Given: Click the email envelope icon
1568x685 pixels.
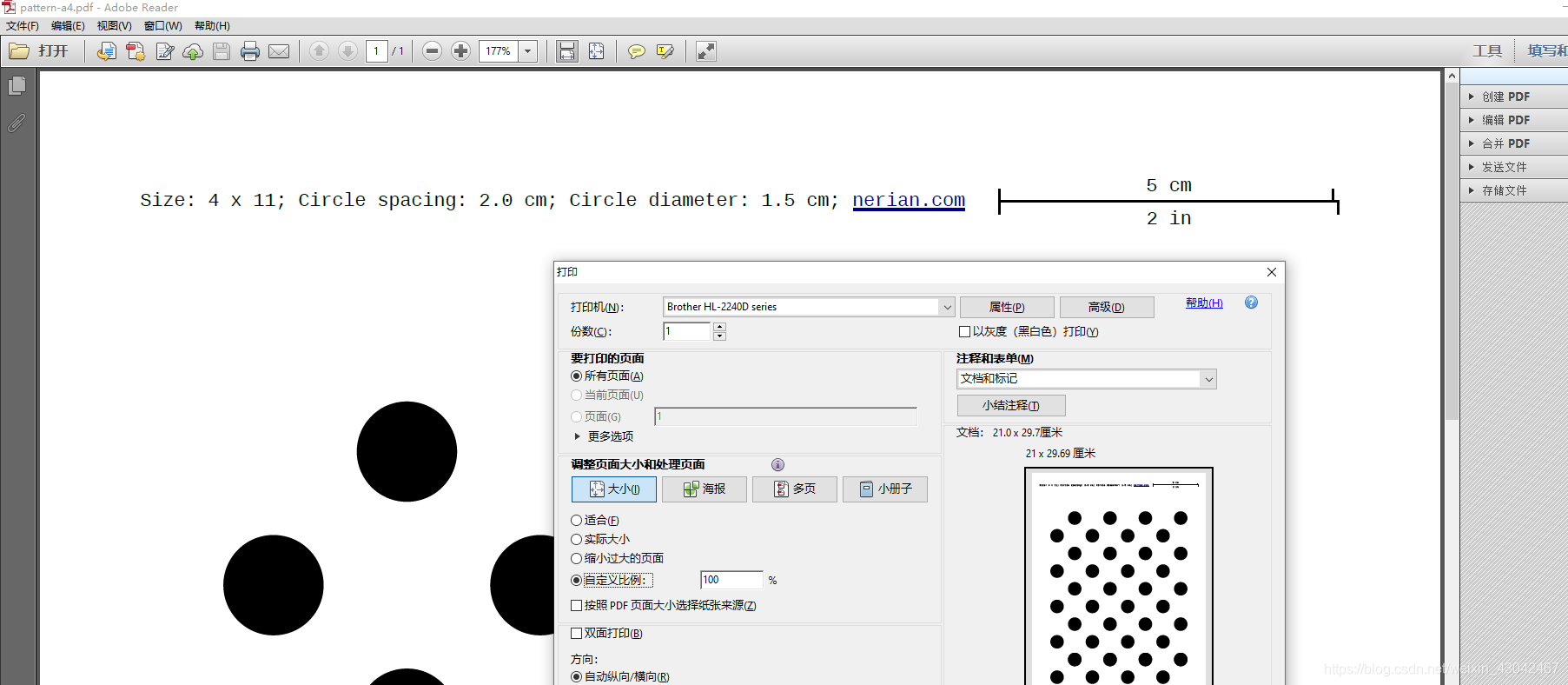Looking at the screenshot, I should (279, 51).
